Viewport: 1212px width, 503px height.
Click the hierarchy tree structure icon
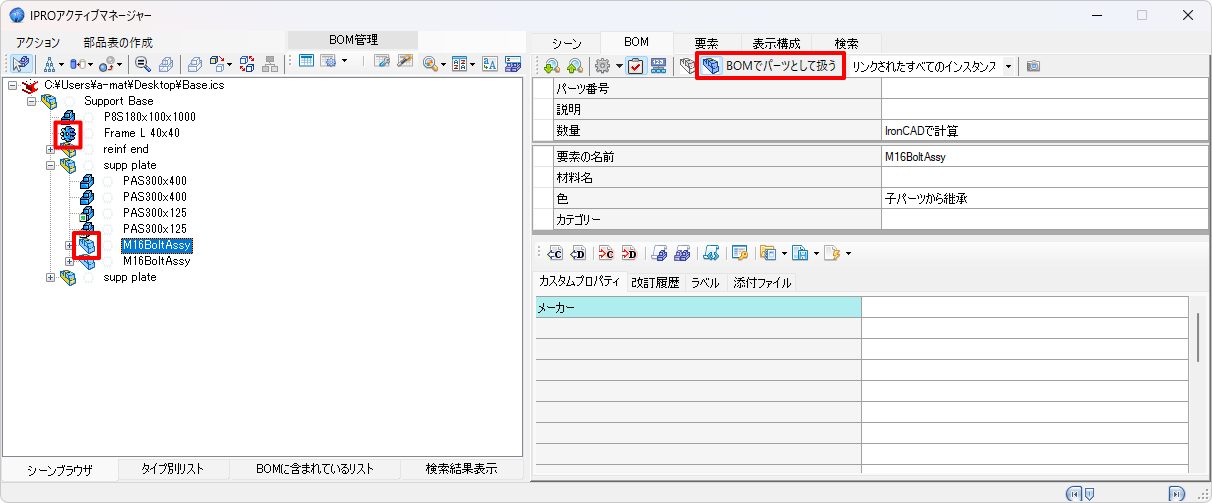click(49, 64)
